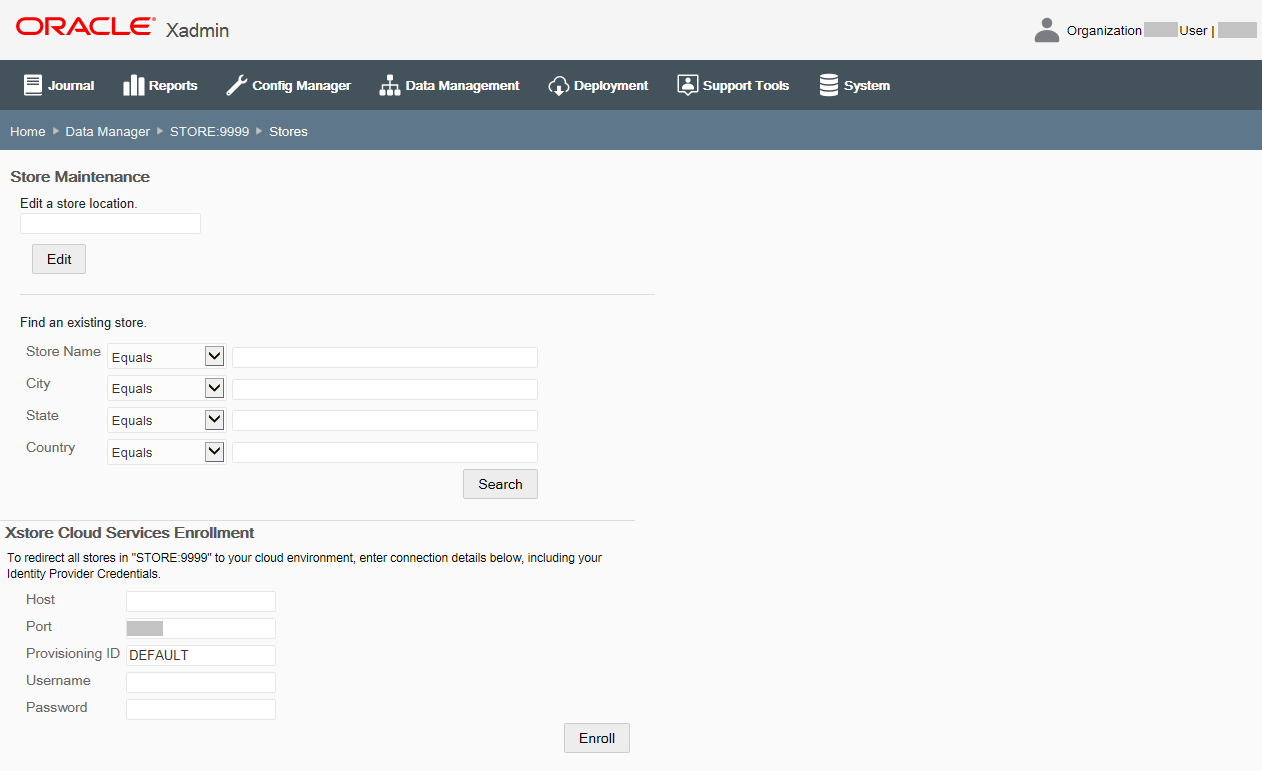Screen dimensions: 1262x771
Task: Click the Edit button under store location
Action: [x=58, y=258]
